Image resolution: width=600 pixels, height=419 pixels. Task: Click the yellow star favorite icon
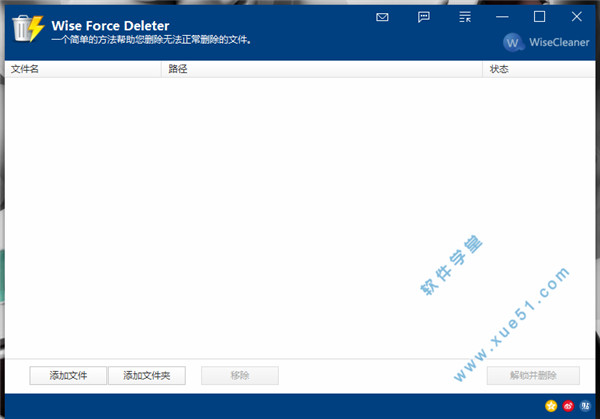point(551,406)
